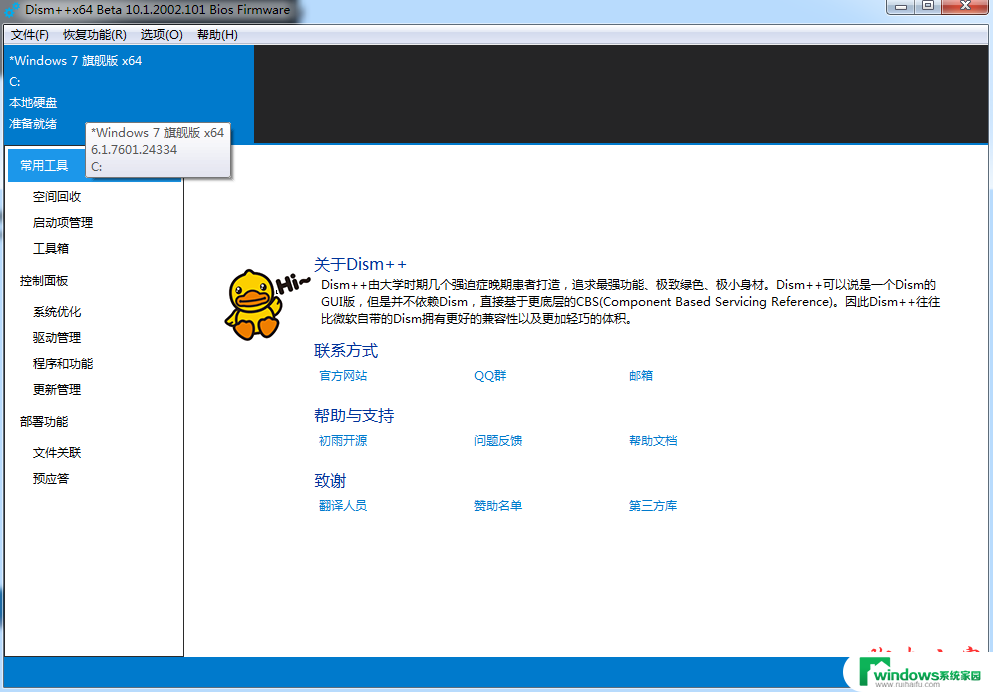Click the 本地硬盘 text in system tile

33,103
